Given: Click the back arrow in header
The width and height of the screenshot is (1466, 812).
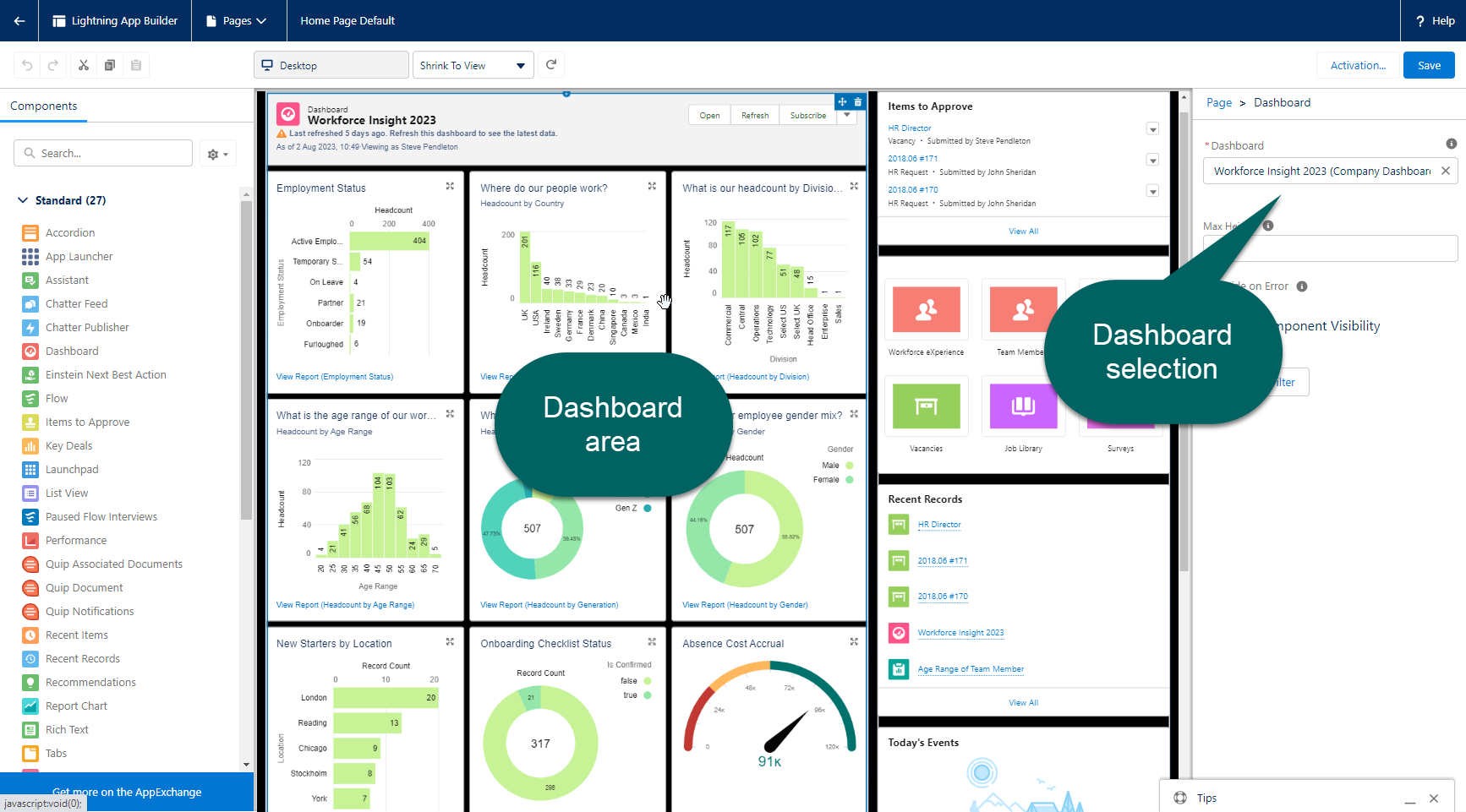Looking at the screenshot, I should coord(19,20).
